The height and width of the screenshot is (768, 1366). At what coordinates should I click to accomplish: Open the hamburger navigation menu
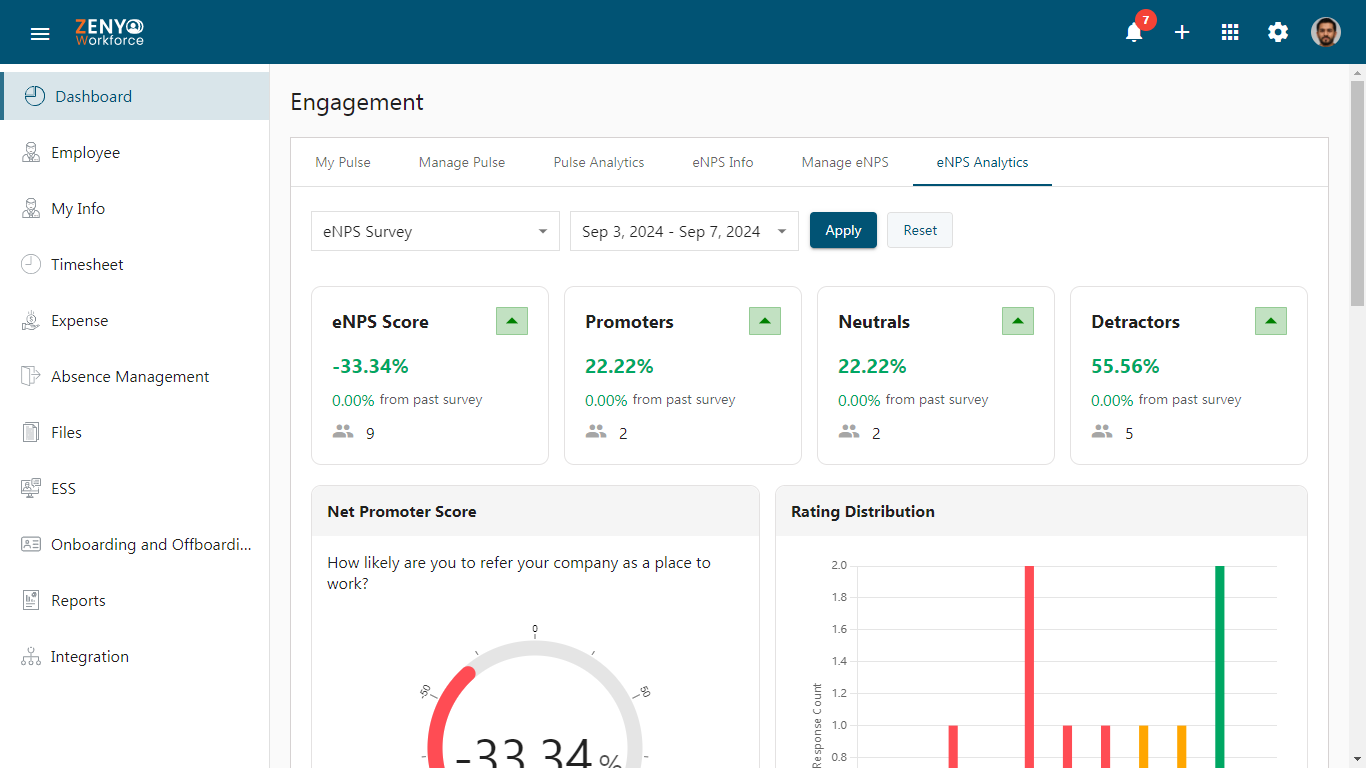coord(40,33)
